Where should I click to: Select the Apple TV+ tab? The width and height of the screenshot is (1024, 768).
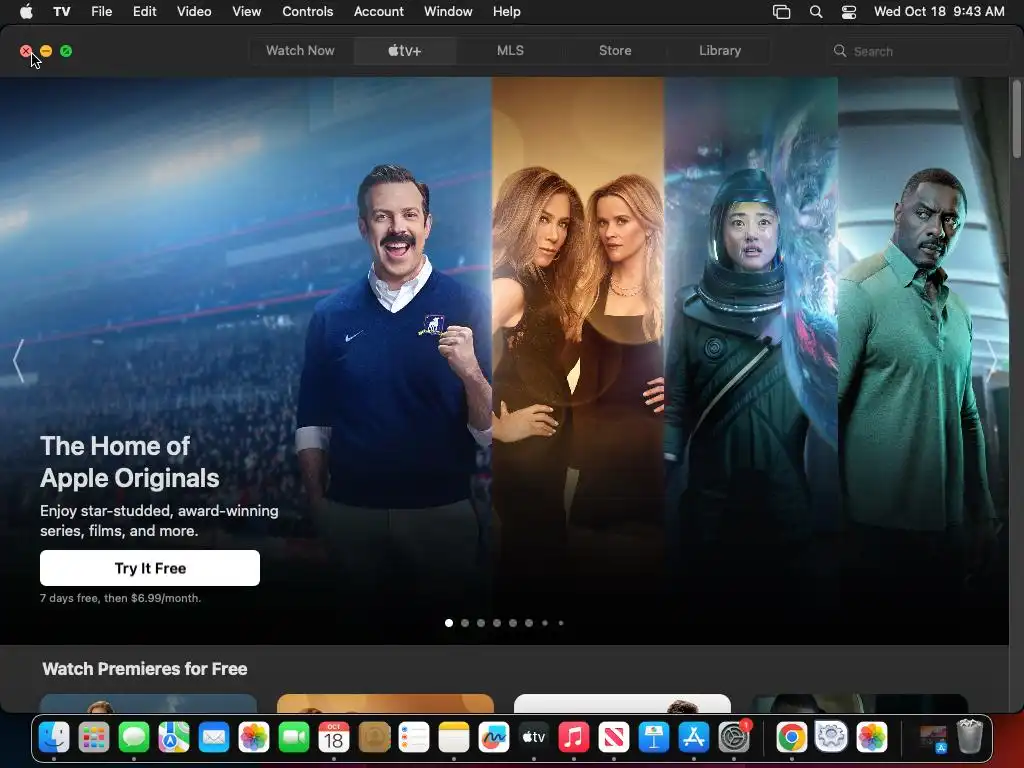click(x=405, y=50)
